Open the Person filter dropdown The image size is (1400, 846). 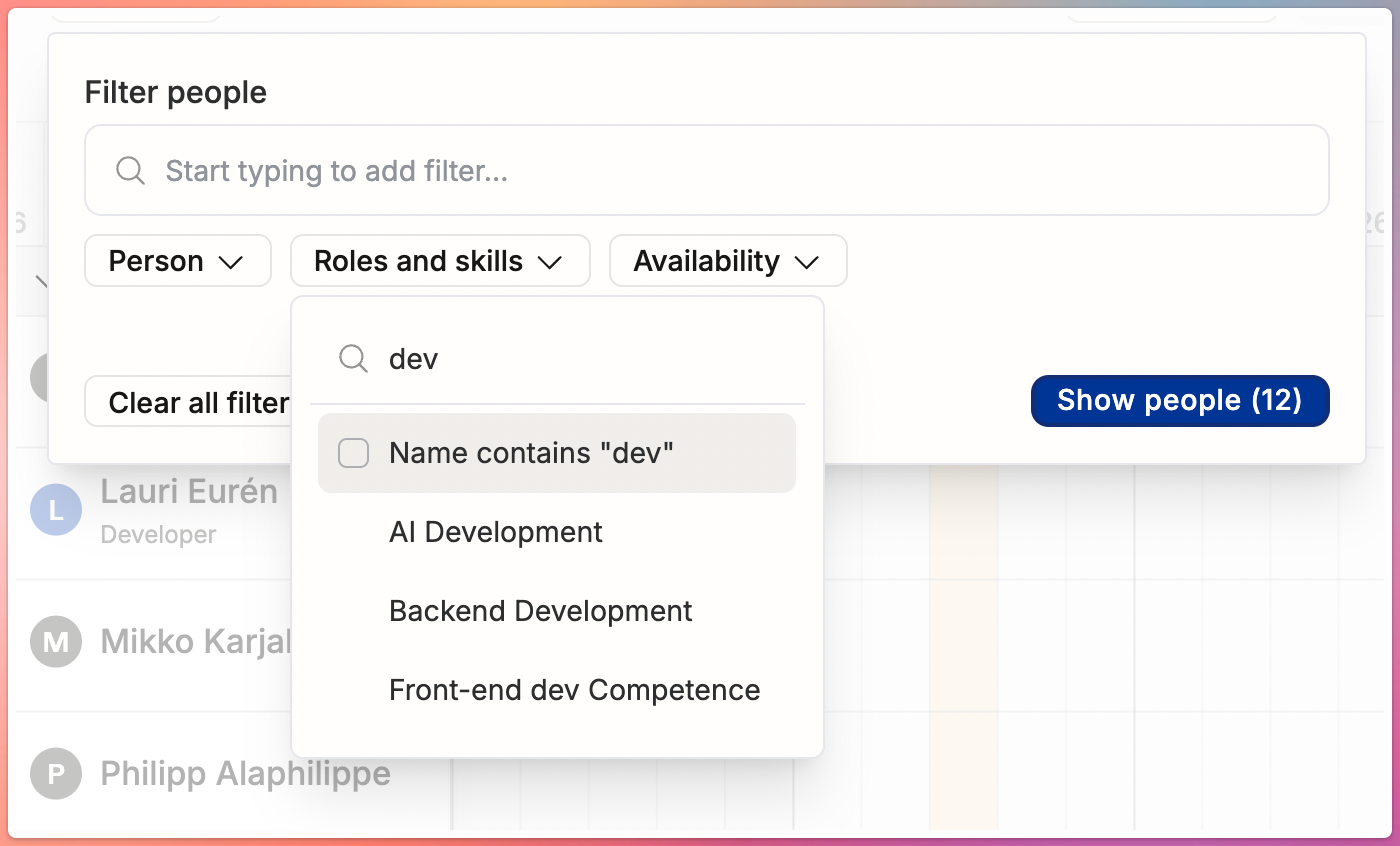click(178, 261)
